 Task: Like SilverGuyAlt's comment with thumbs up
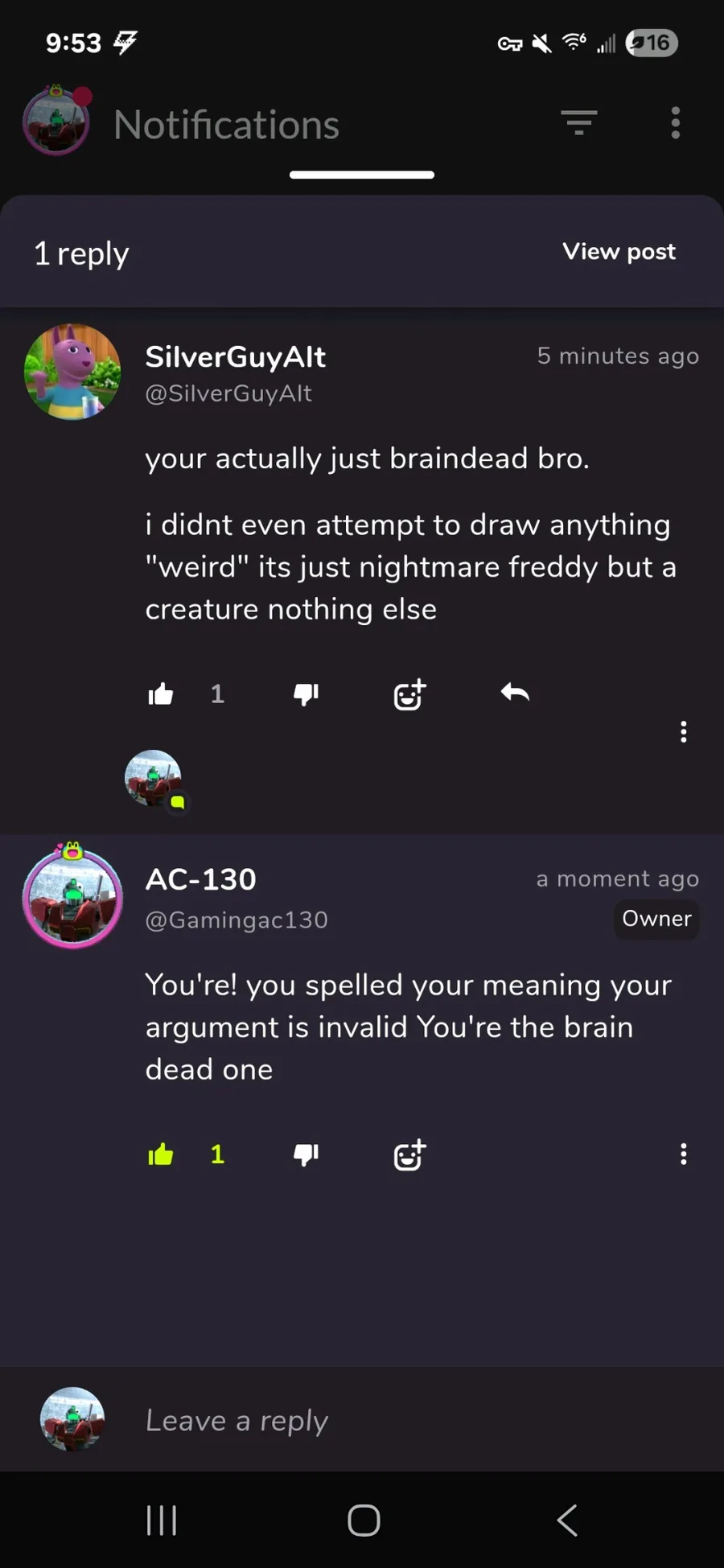(161, 693)
